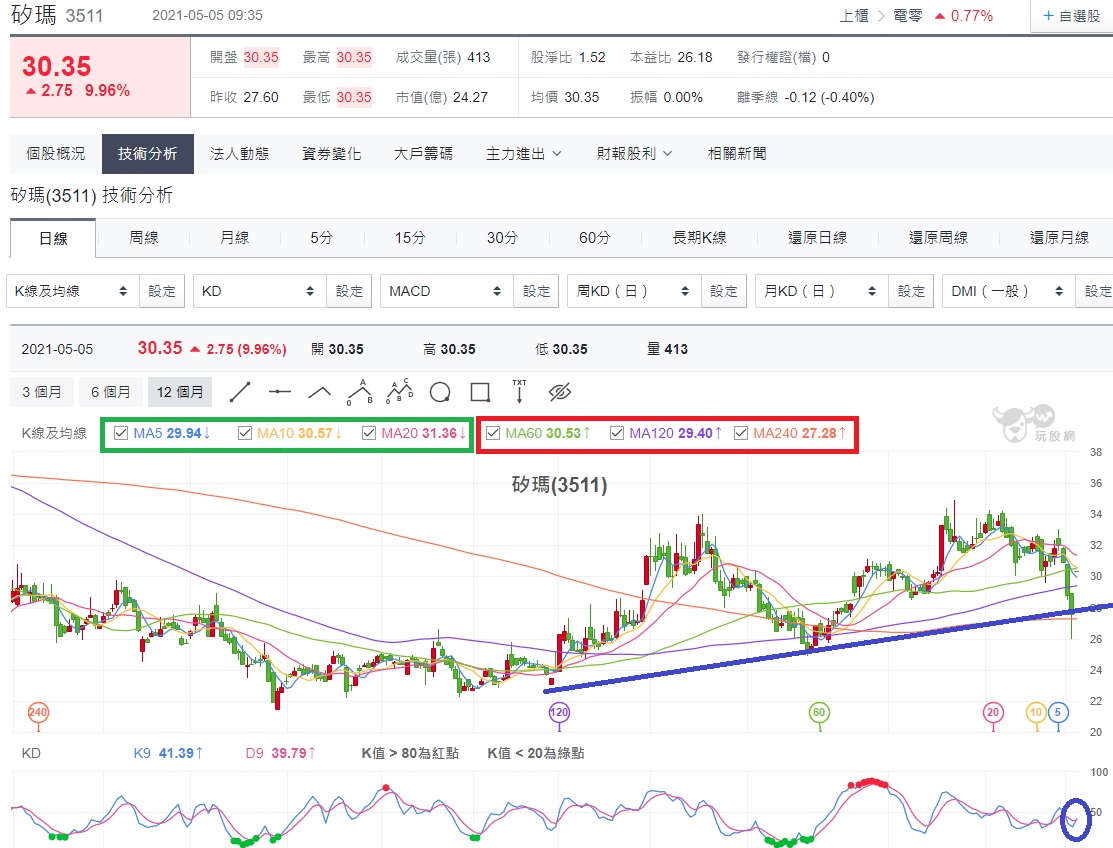
Task: Disable the MA240 moving average checkbox
Action: (x=741, y=433)
